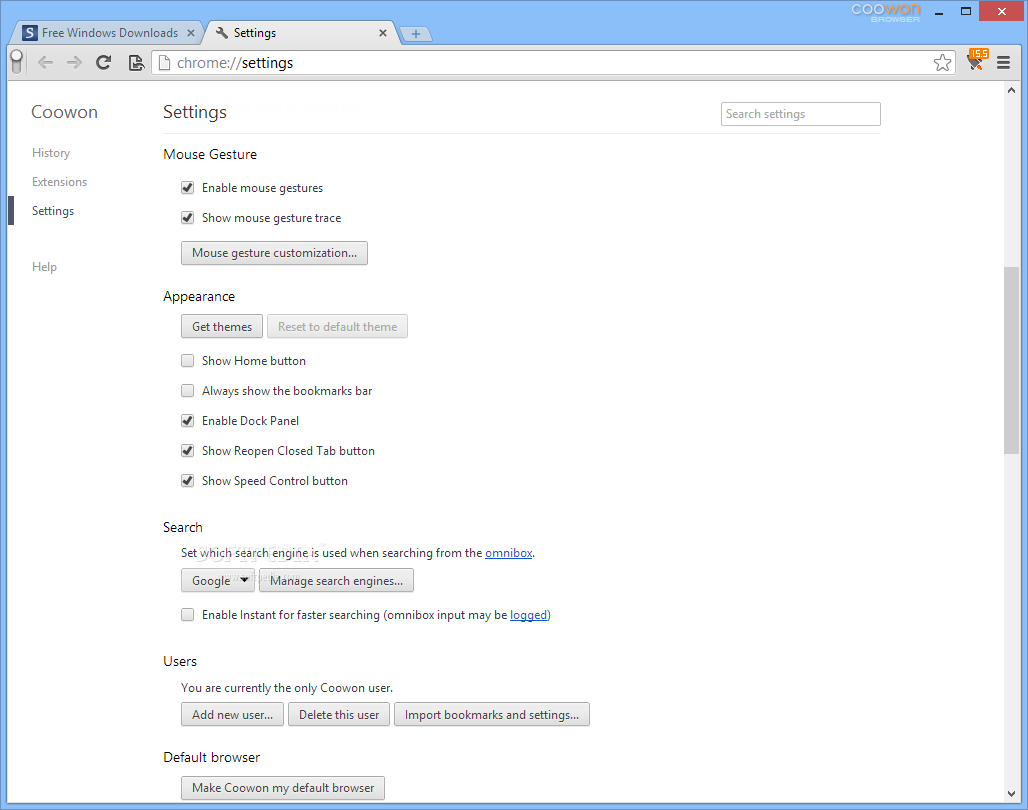Click the Mouse Gesture section heading
Image resolution: width=1028 pixels, height=810 pixels.
pyautogui.click(x=210, y=154)
